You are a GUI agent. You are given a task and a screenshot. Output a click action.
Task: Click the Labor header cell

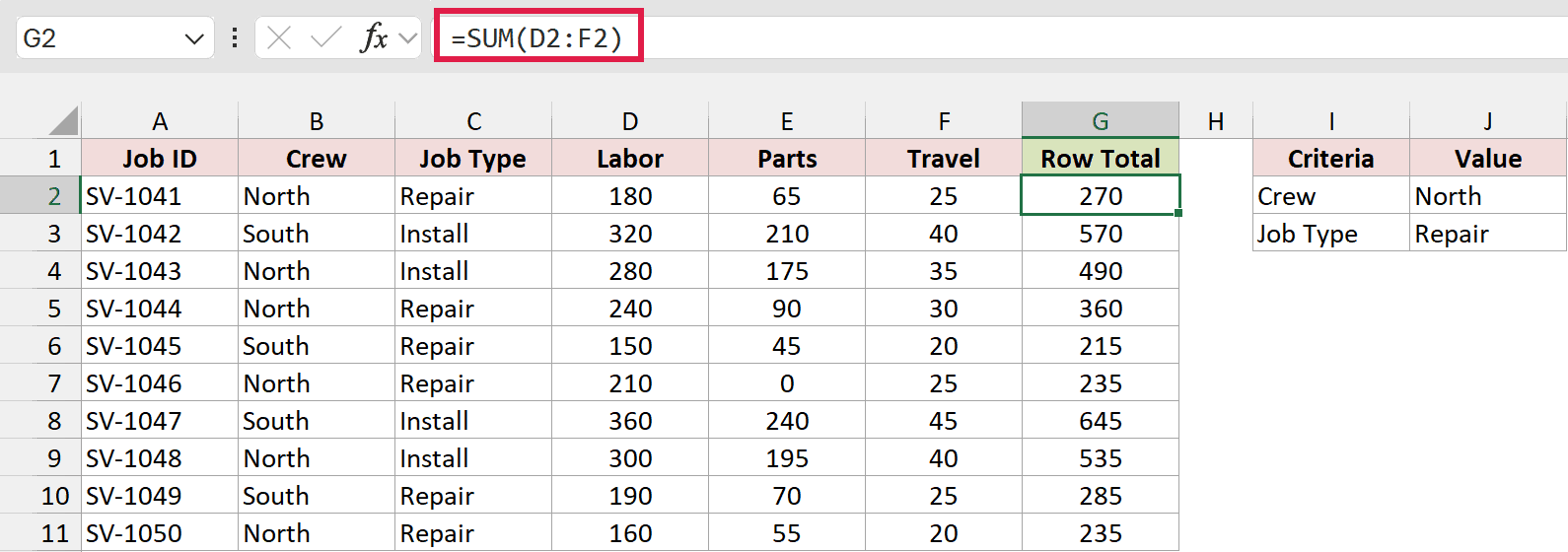[630, 158]
